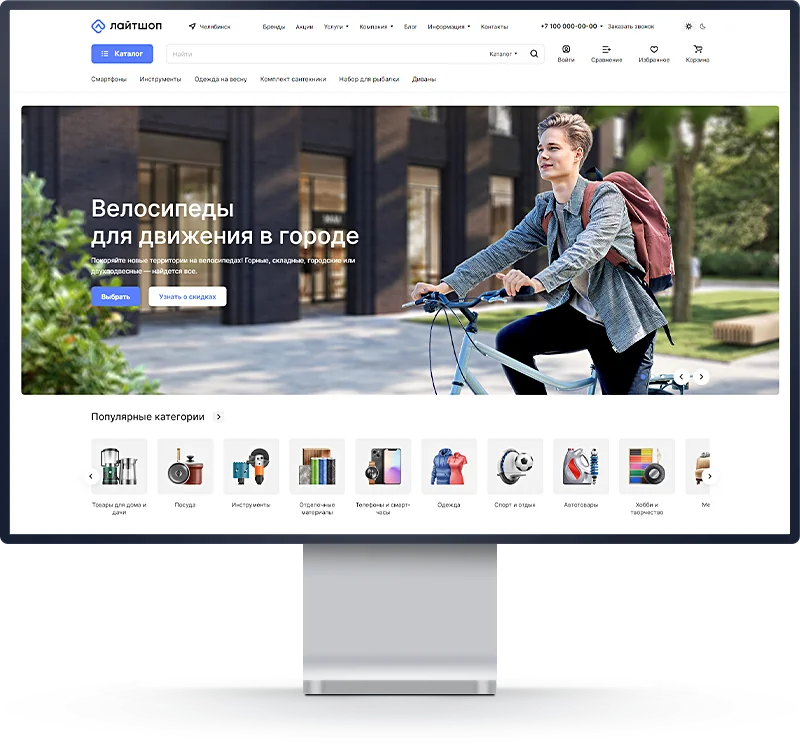Screen dimensions: 800x744
Task: Click the Найти search input field
Action: click(x=320, y=54)
